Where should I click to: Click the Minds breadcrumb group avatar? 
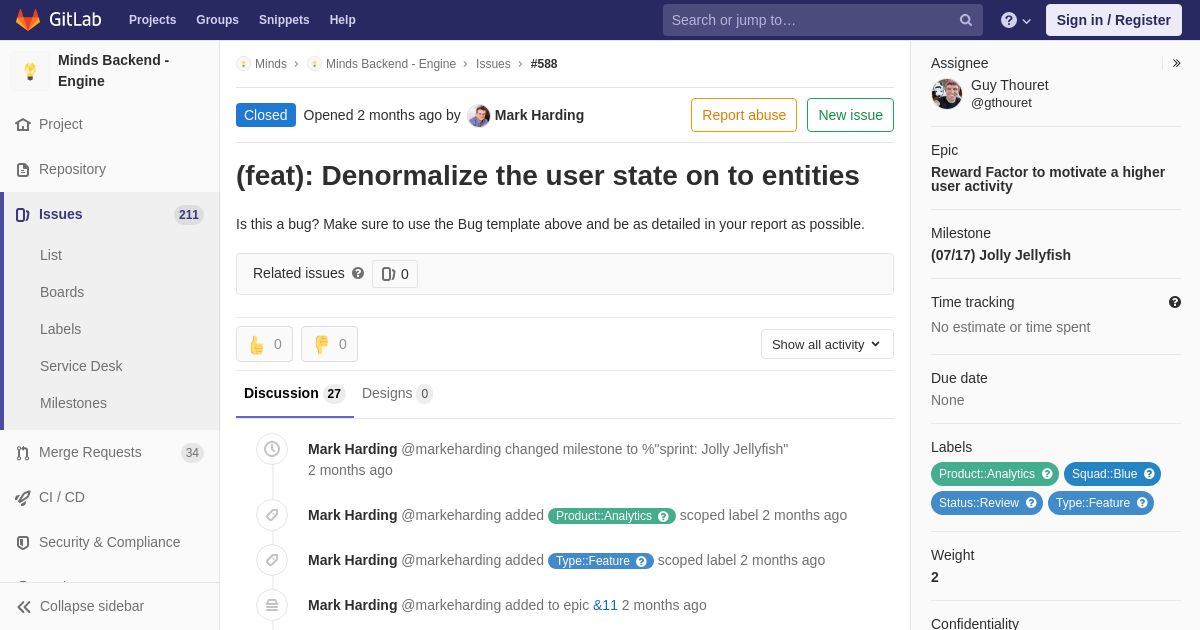[243, 64]
